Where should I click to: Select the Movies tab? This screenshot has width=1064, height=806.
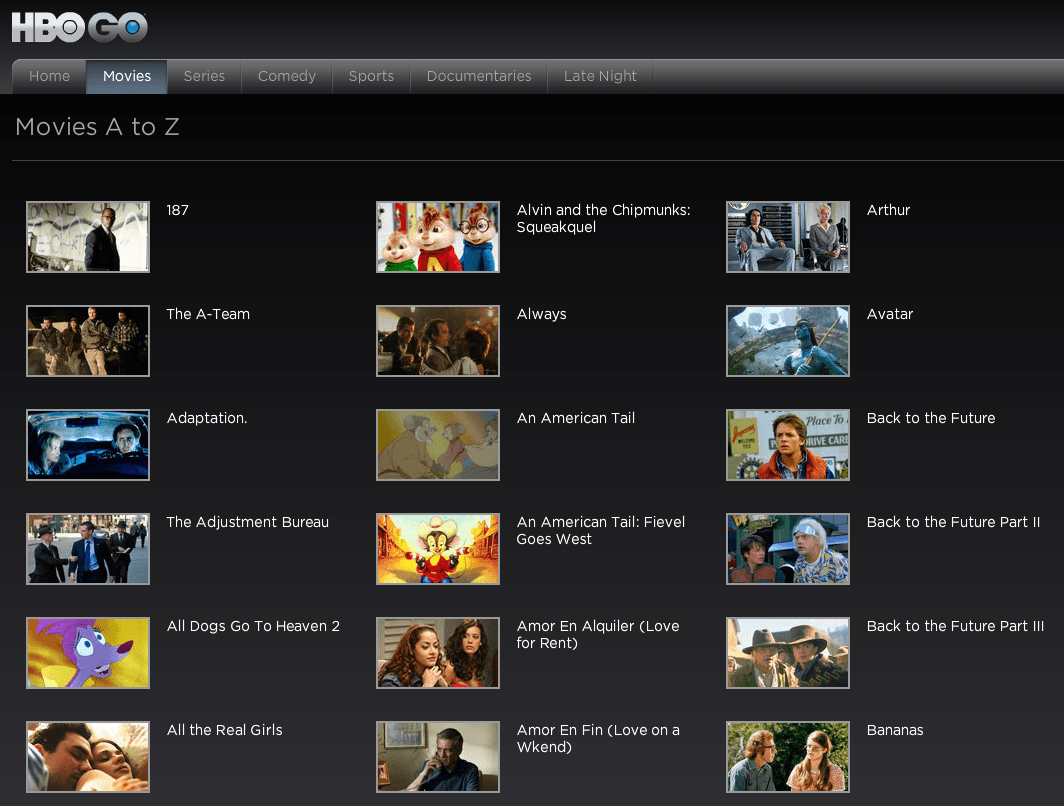point(127,76)
